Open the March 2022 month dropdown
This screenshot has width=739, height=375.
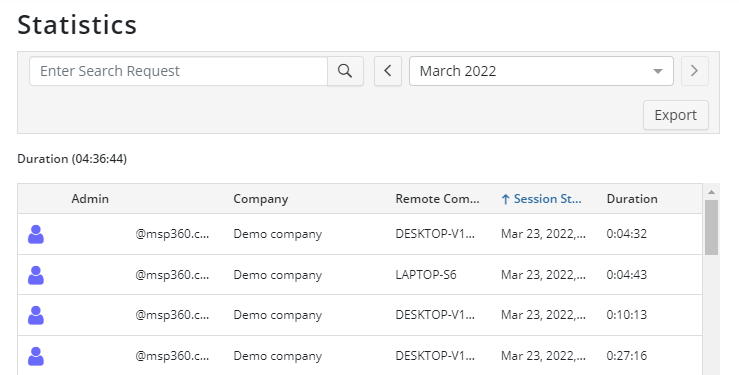541,71
